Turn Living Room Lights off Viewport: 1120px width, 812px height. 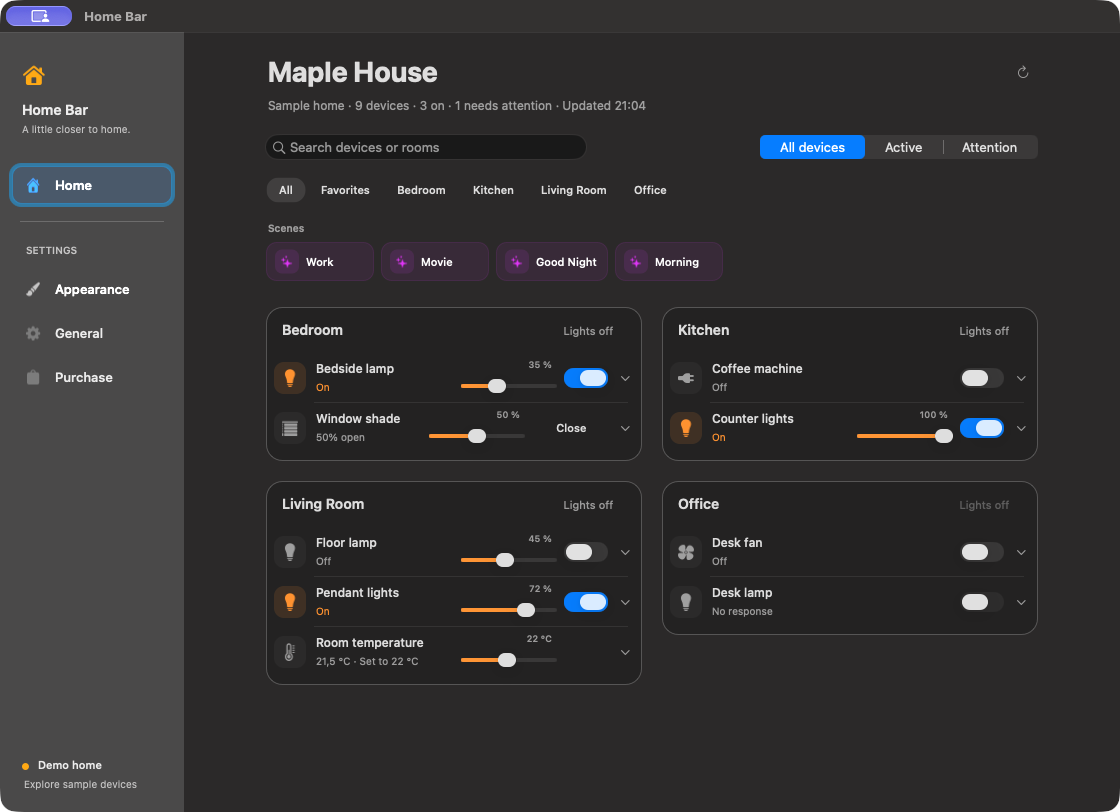pos(588,506)
